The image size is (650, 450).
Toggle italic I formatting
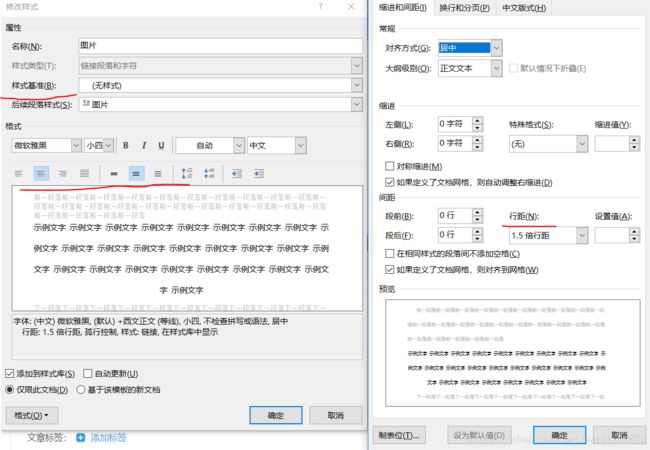tap(144, 145)
